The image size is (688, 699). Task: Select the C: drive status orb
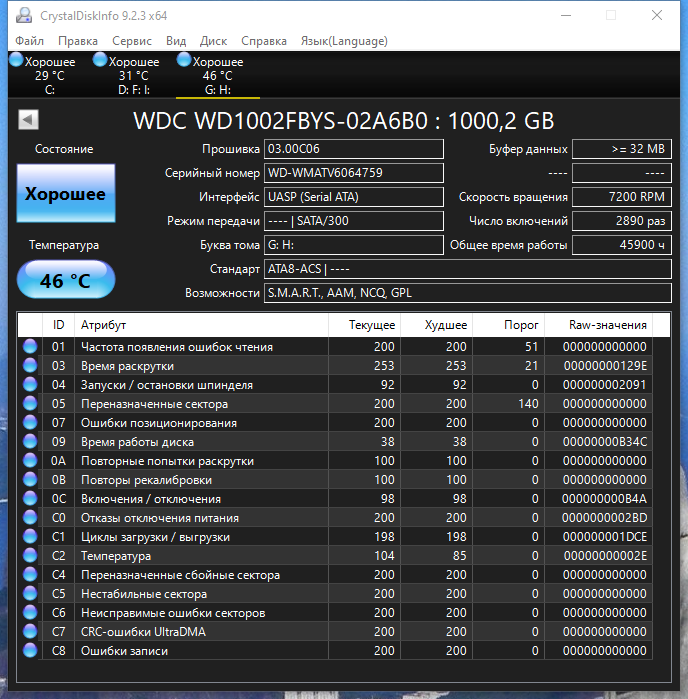click(16, 60)
